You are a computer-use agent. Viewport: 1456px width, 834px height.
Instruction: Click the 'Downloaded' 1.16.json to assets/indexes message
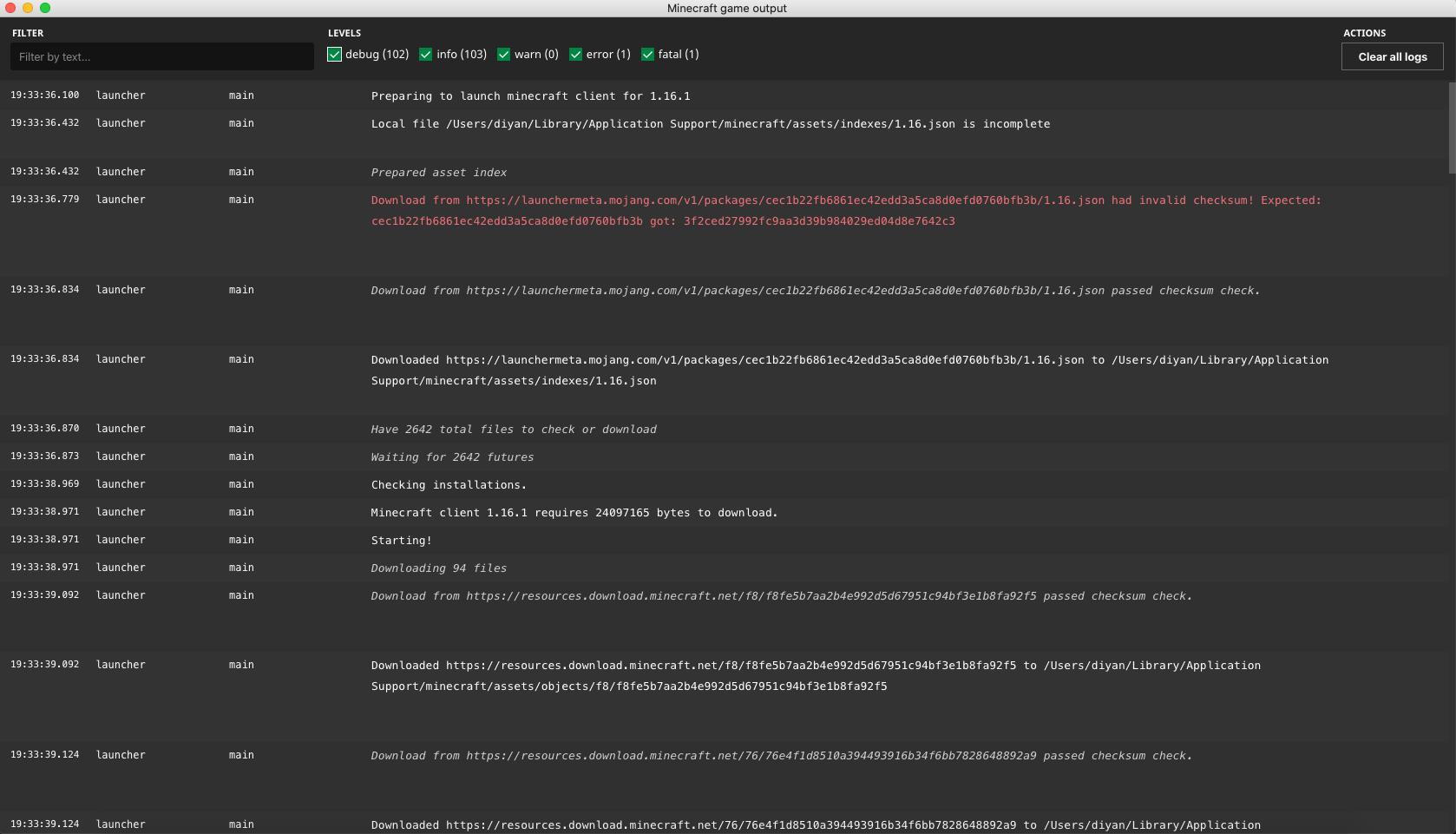(x=849, y=371)
